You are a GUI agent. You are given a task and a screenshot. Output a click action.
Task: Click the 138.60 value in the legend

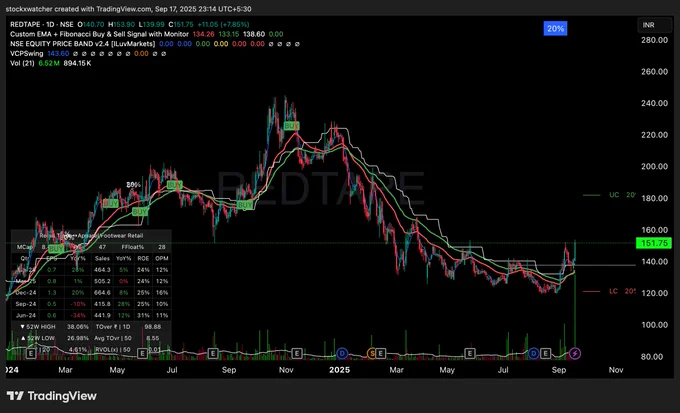[254, 34]
